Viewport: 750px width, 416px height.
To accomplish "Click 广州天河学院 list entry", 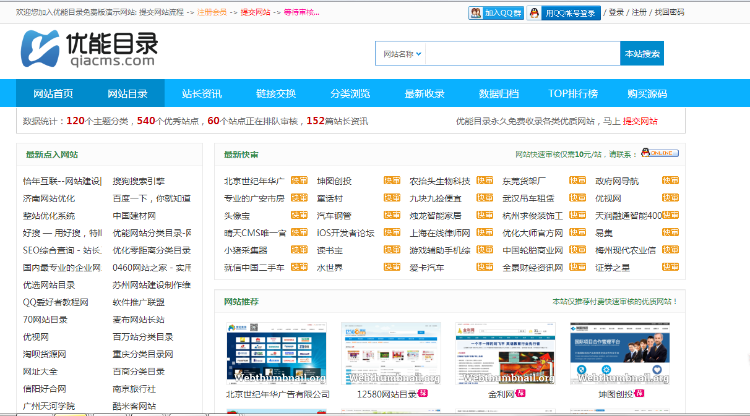I will click(x=49, y=406).
